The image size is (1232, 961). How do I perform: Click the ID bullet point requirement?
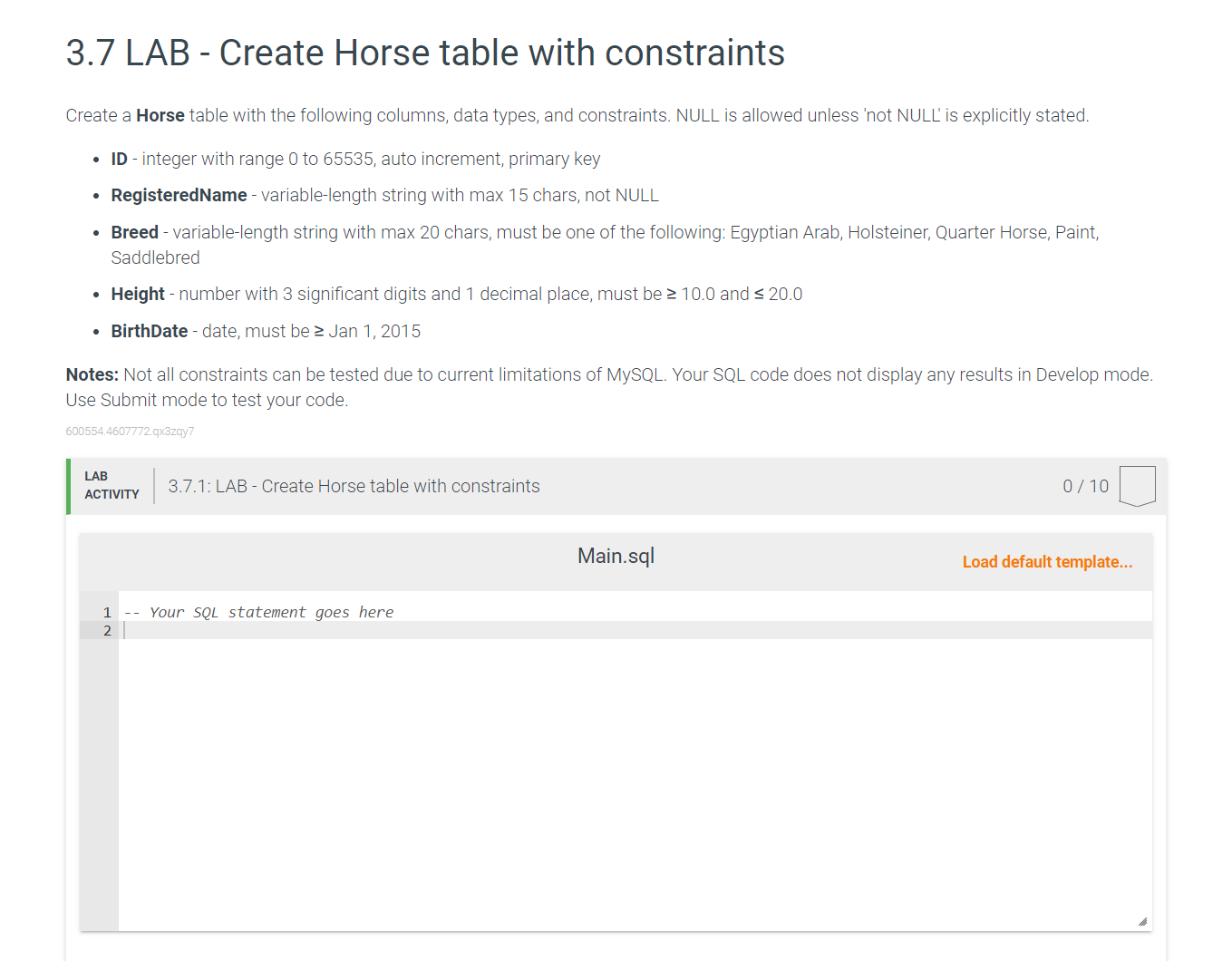(x=355, y=159)
